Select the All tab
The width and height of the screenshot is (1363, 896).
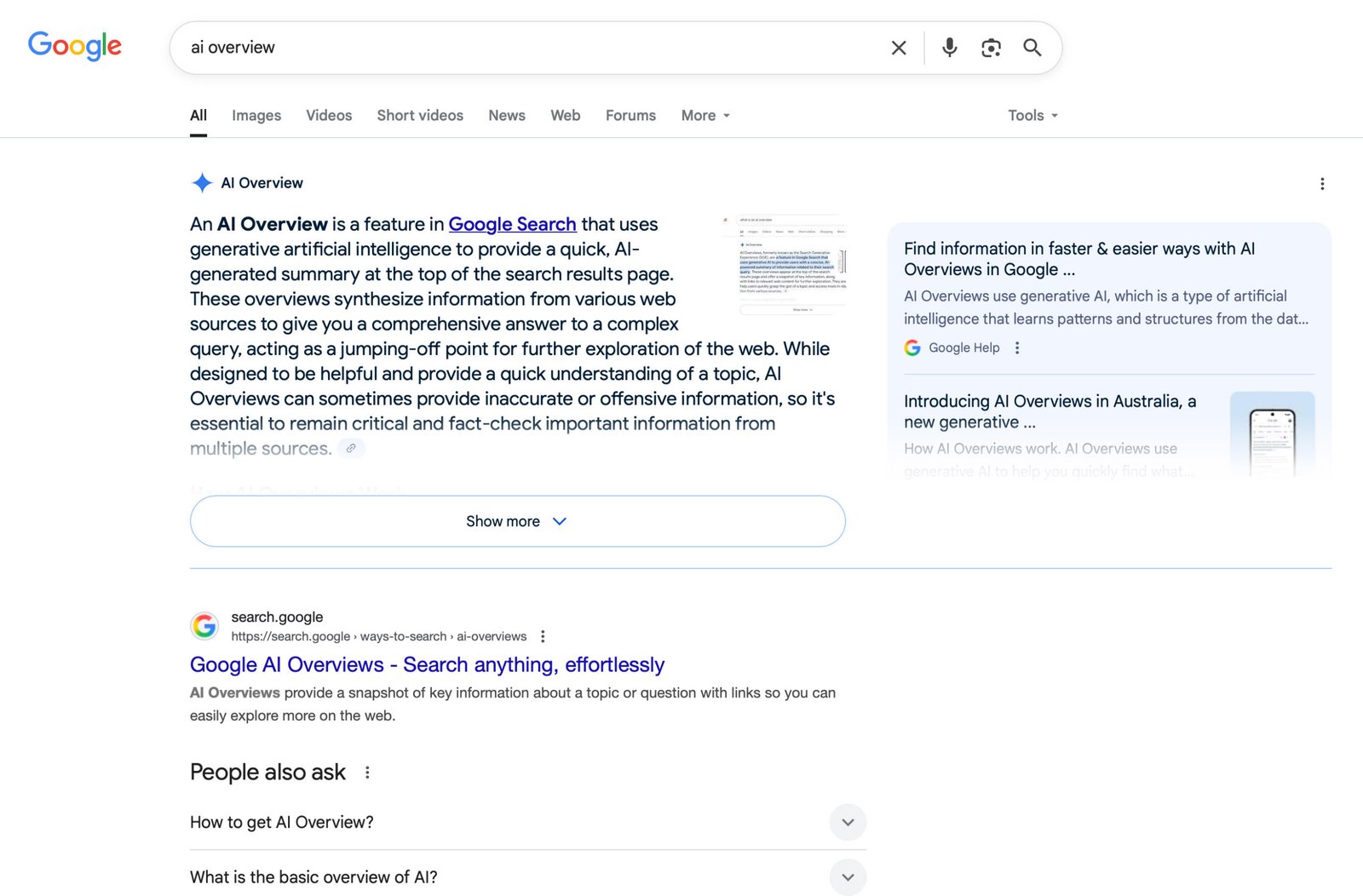point(198,116)
